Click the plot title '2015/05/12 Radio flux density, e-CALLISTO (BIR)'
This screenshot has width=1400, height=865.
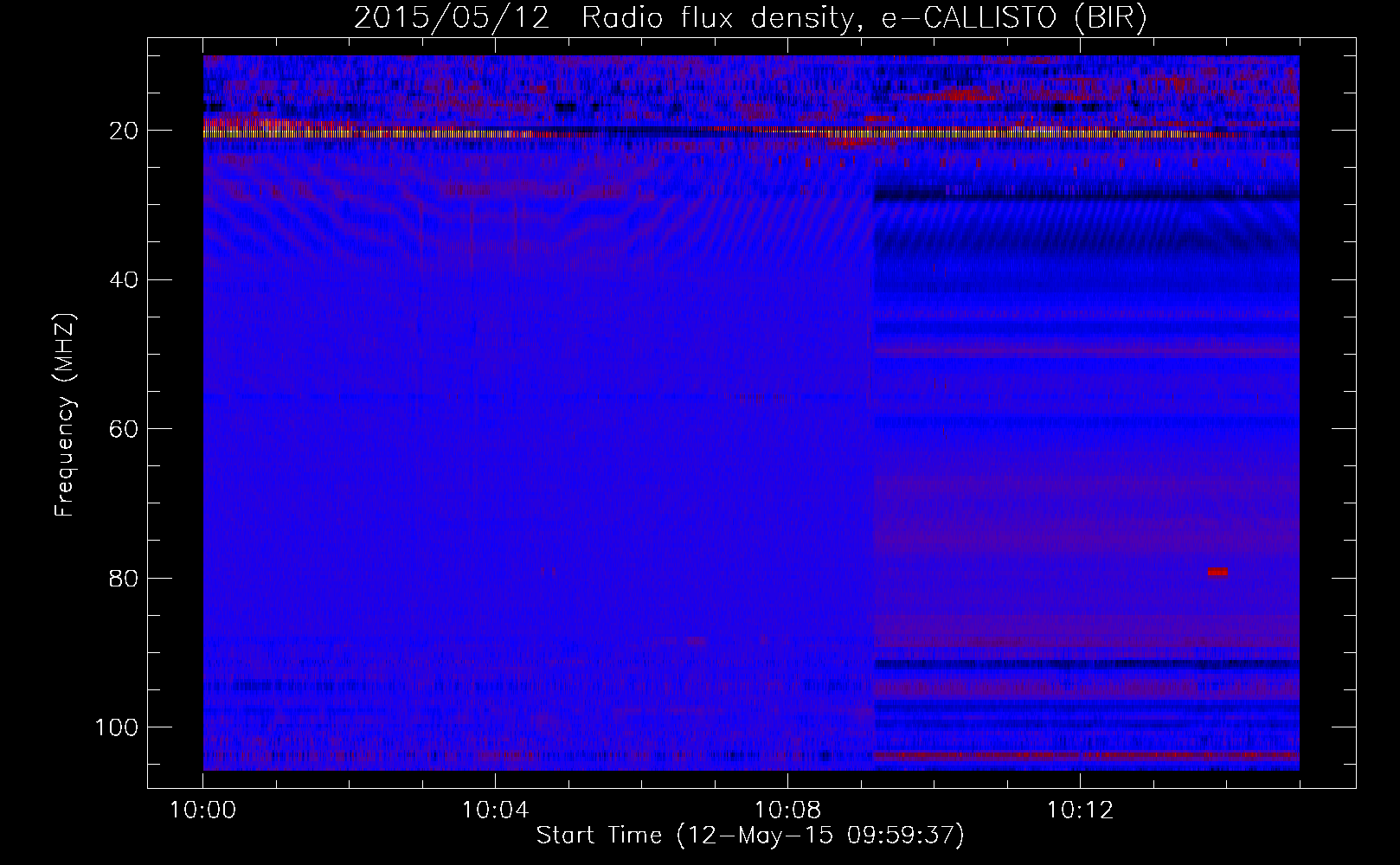click(750, 17)
